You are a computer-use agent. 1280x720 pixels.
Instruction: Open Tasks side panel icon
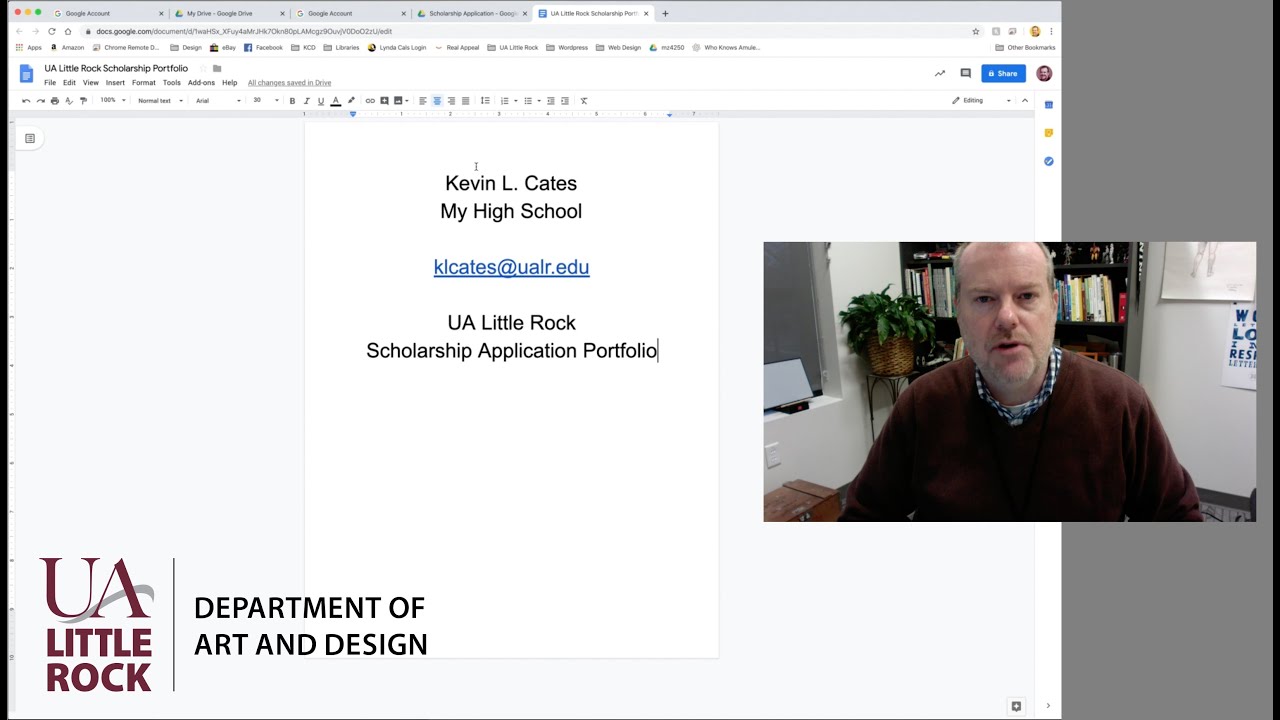point(1049,161)
